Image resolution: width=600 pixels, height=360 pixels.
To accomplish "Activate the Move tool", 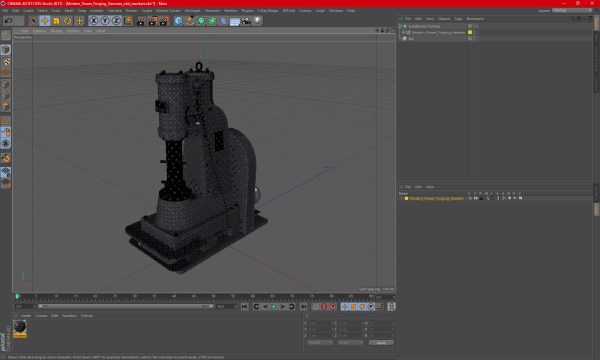I will pyautogui.click(x=45, y=21).
